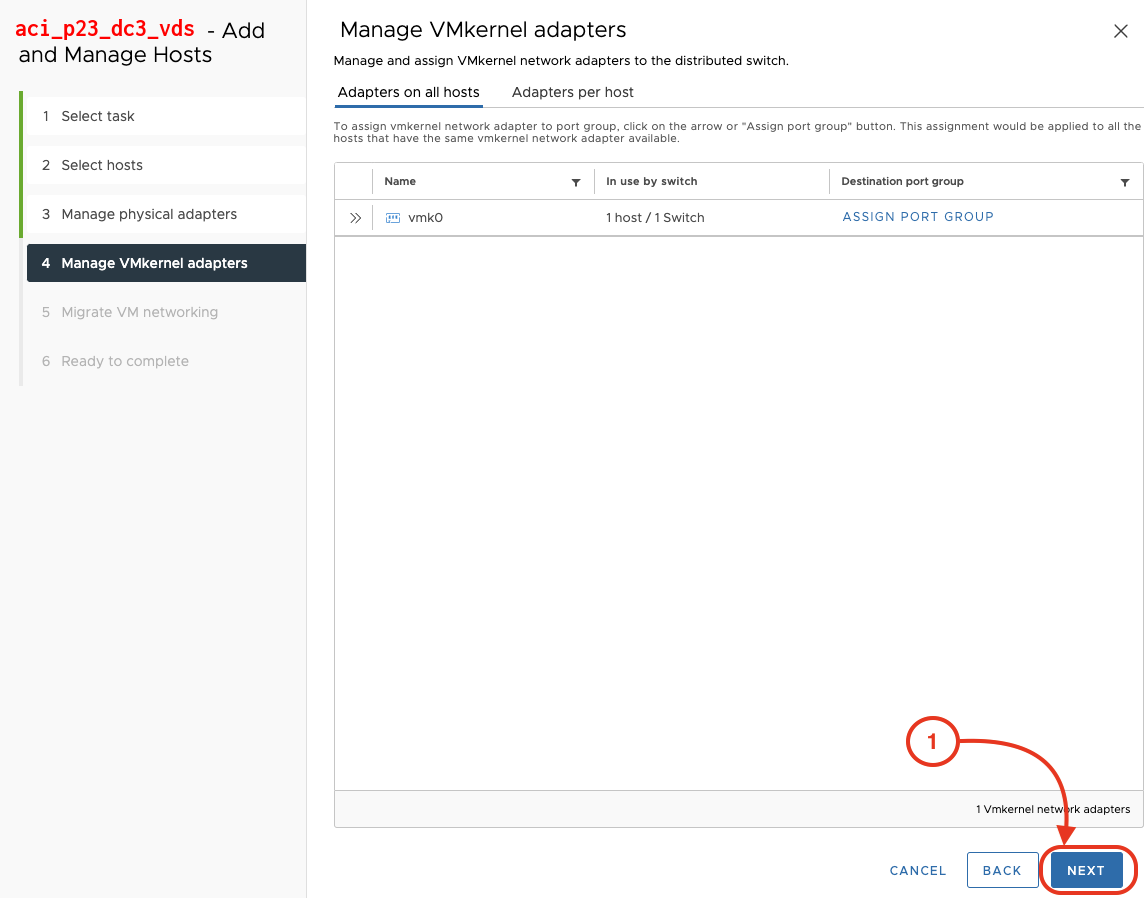Return to step 3 Manage physical adapters
Image resolution: width=1147 pixels, height=898 pixels.
(x=149, y=214)
